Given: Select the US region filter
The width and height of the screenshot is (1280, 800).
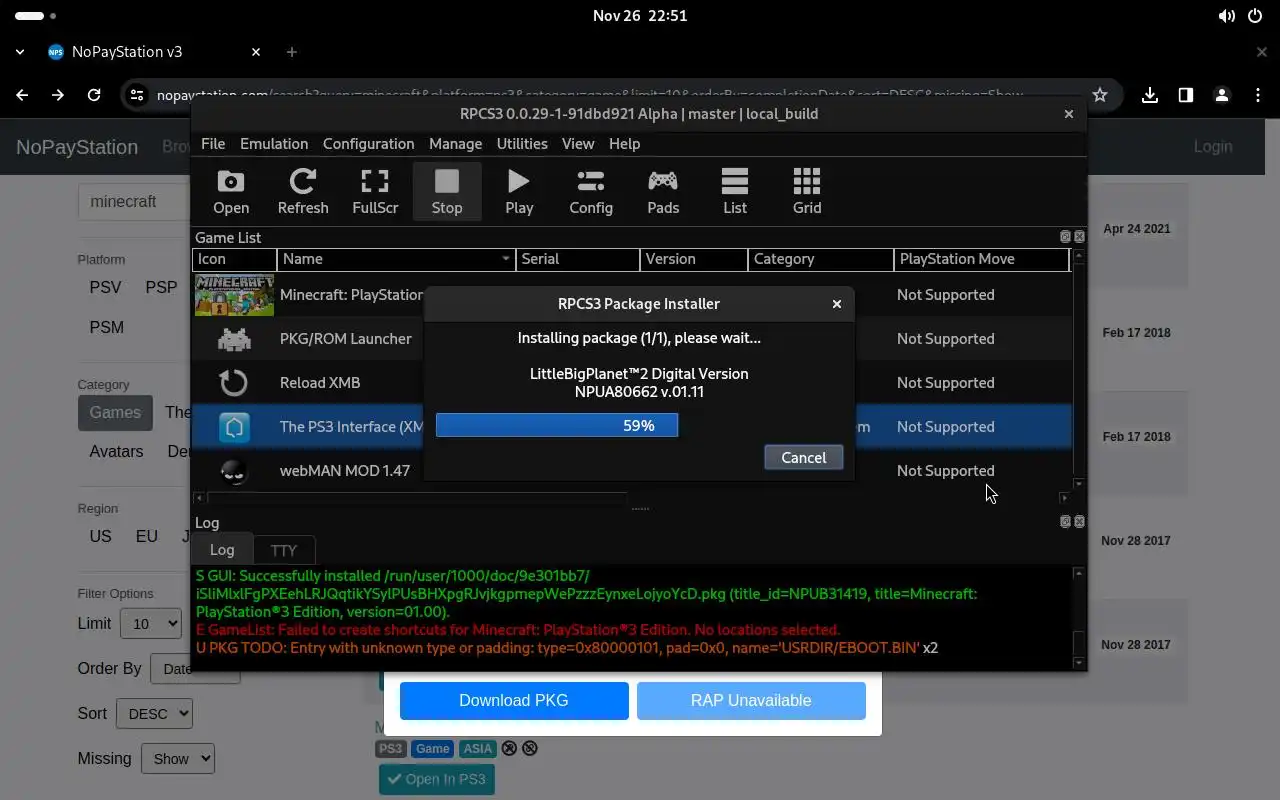Looking at the screenshot, I should [100, 536].
